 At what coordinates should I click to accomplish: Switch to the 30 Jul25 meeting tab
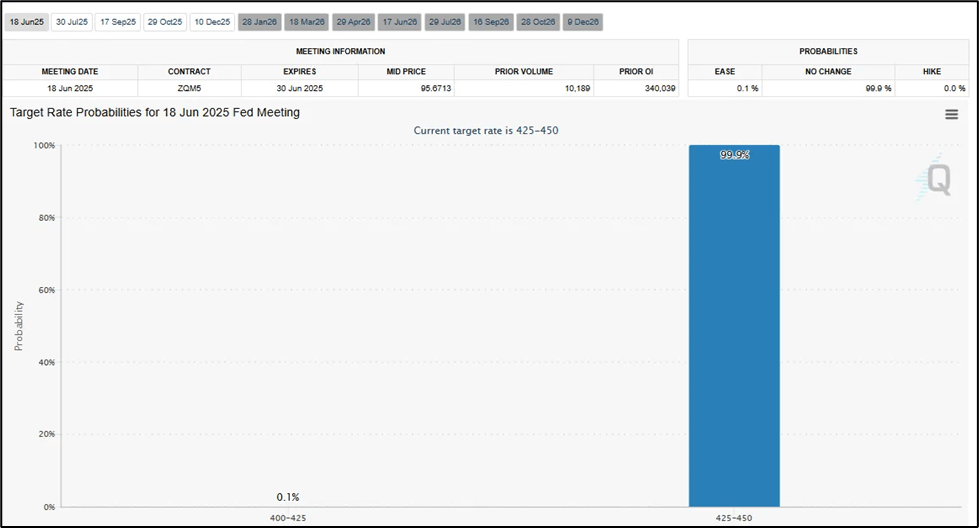tap(71, 22)
